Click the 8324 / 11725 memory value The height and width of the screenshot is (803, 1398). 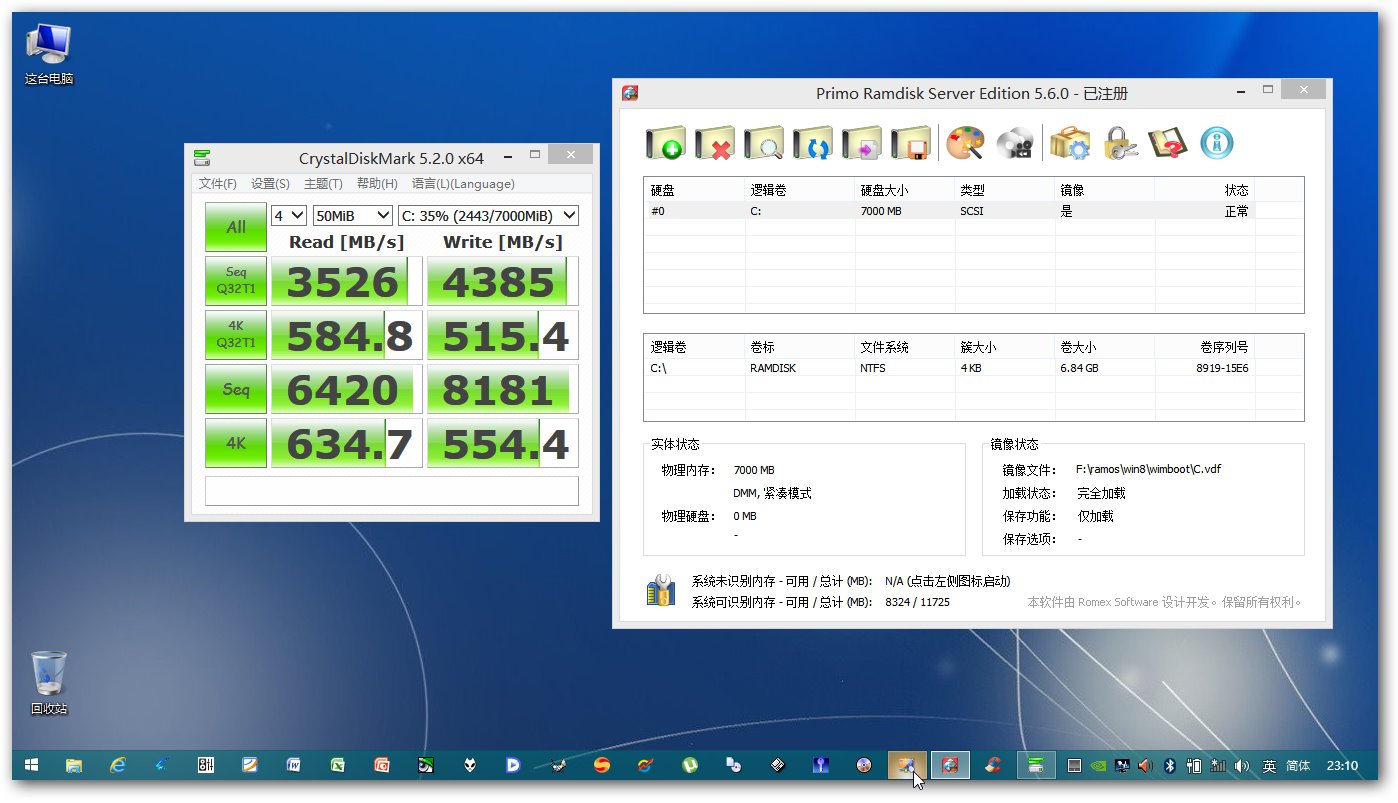917,602
